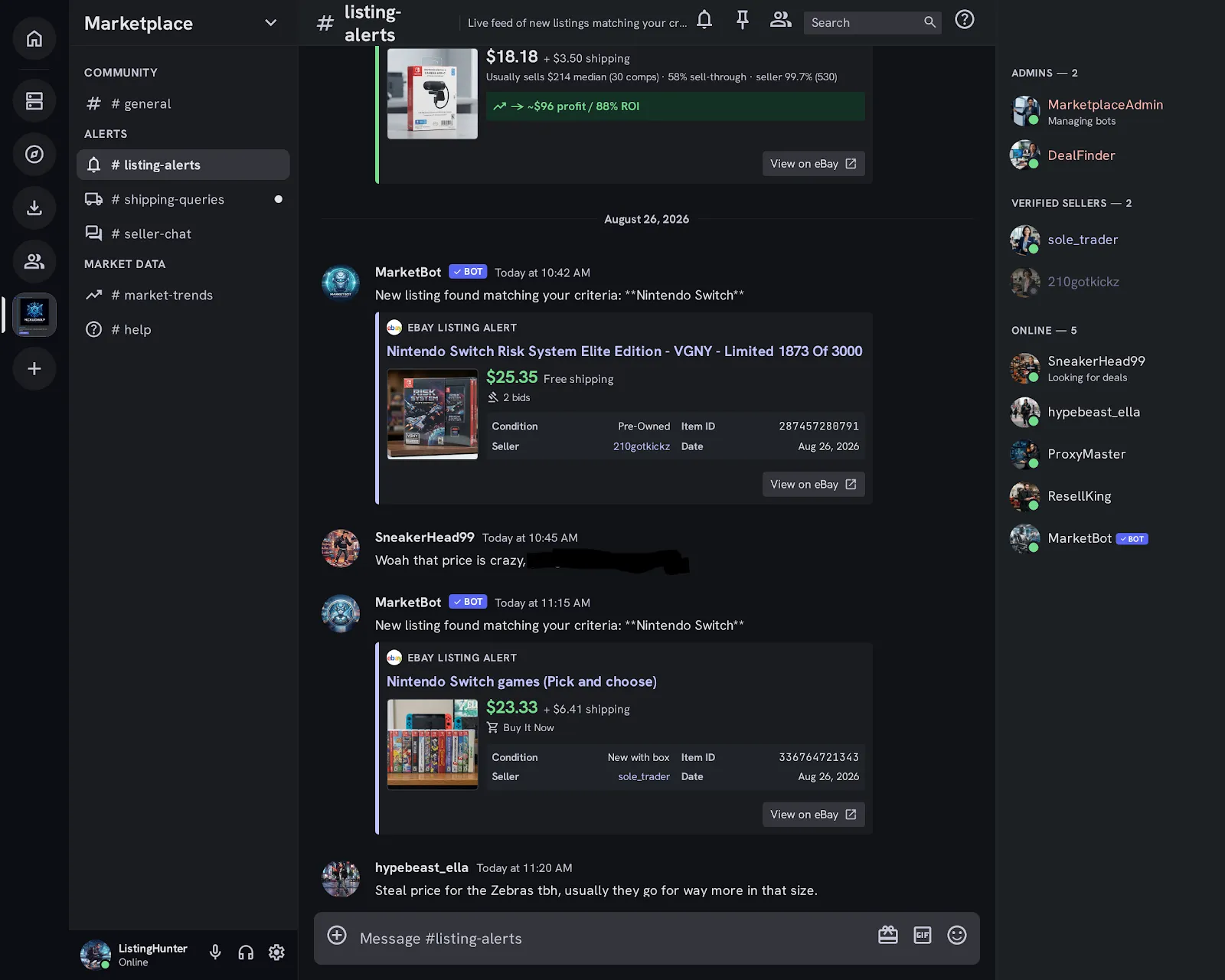Open seller sole_trader link in listing
The width and height of the screenshot is (1225, 980).
coord(644,776)
